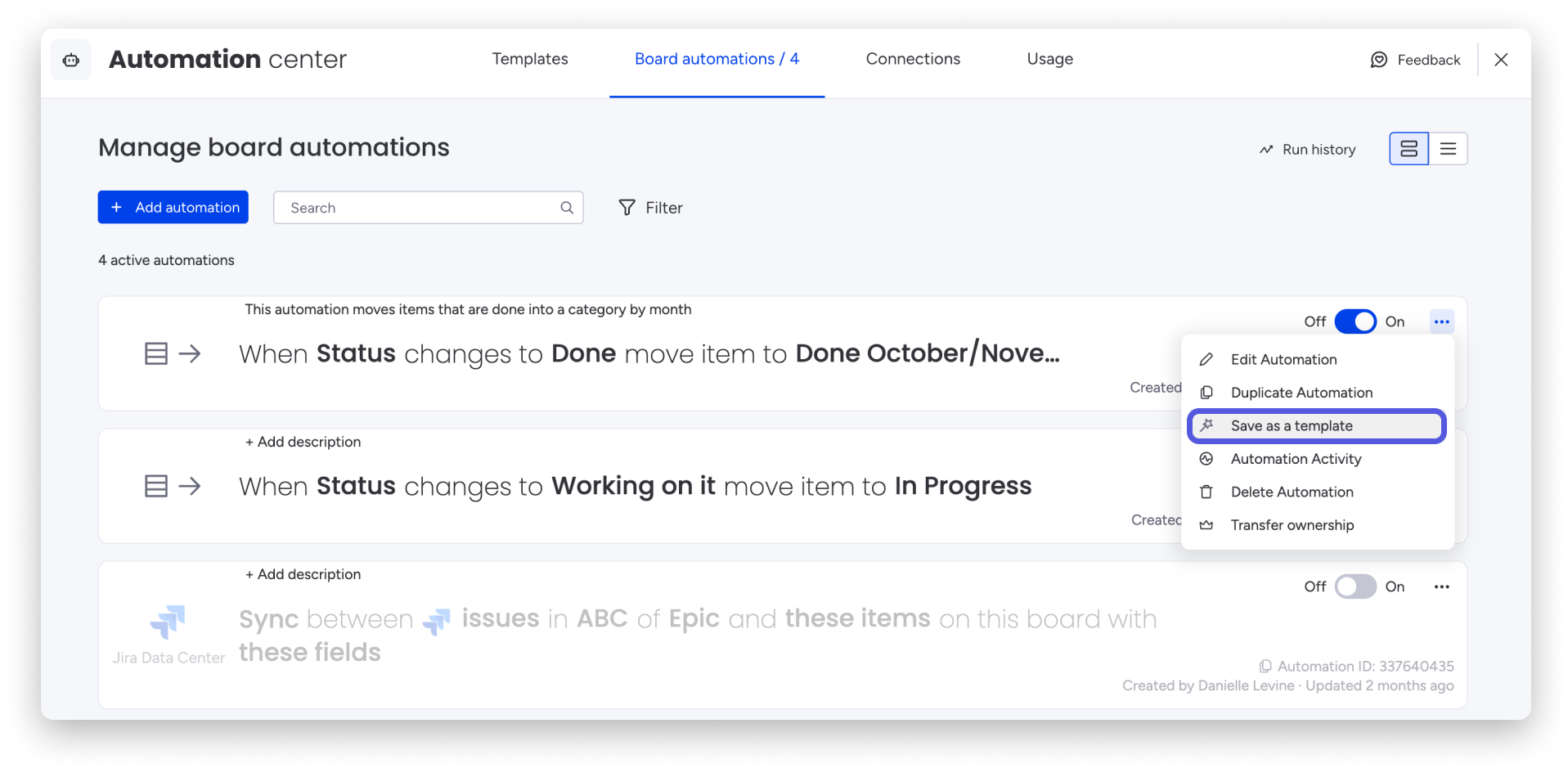Click the search magnifier icon
The height and width of the screenshot is (773, 1568).
(567, 208)
